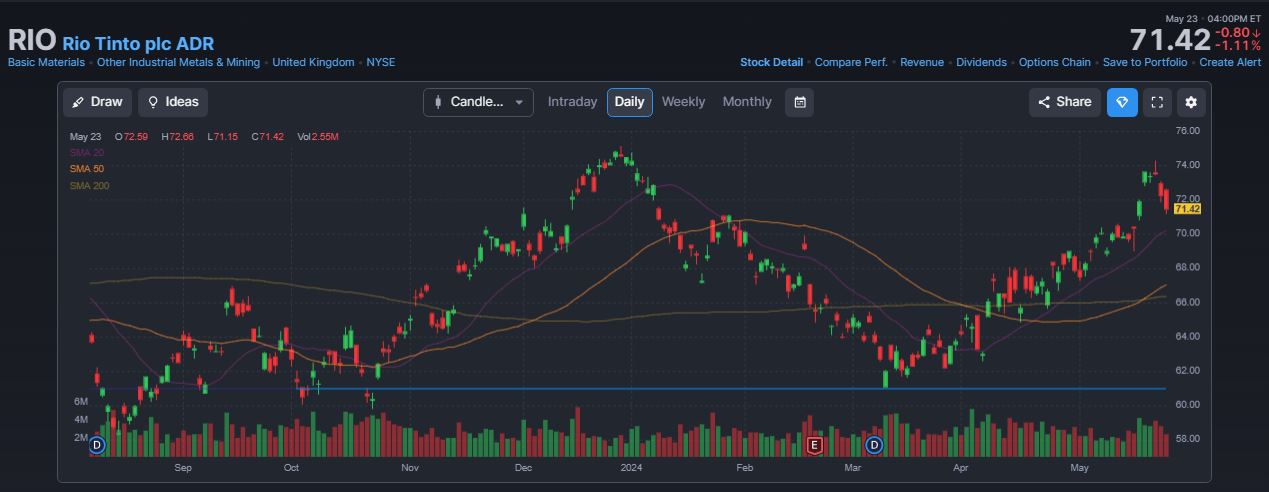Click the 71.42 last price quote
1269x492 pixels.
(1170, 40)
